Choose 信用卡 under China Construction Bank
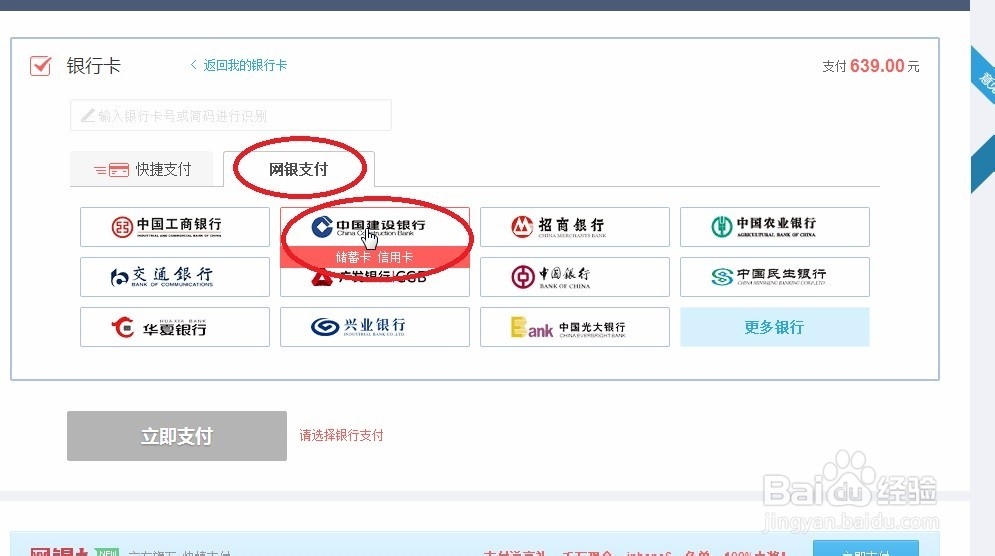The width and height of the screenshot is (995, 556). point(395,257)
